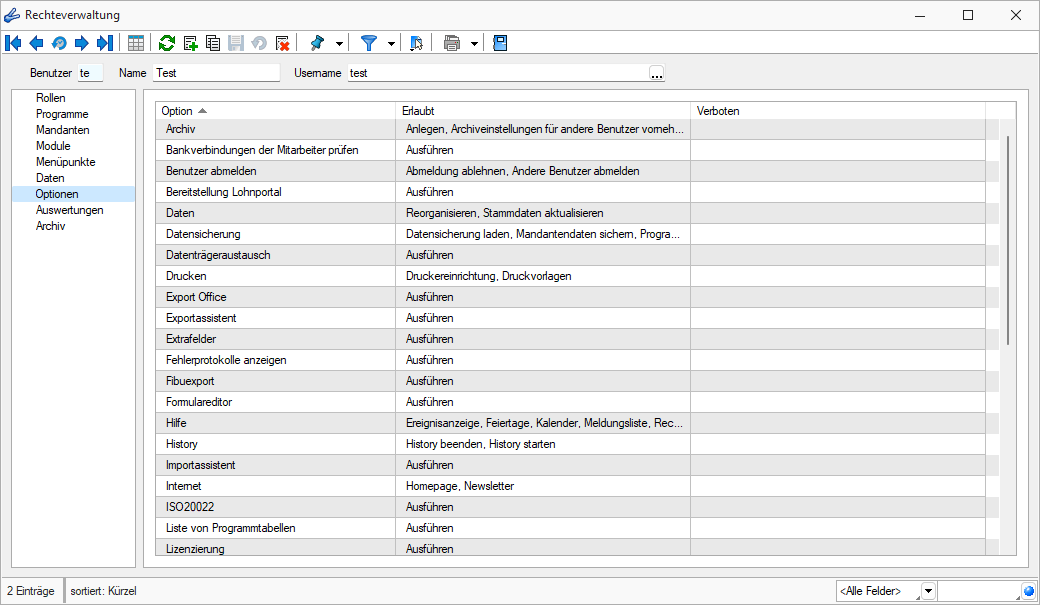This screenshot has width=1040, height=605.
Task: Select the Datenträgeraustausch row
Action: [x=570, y=255]
